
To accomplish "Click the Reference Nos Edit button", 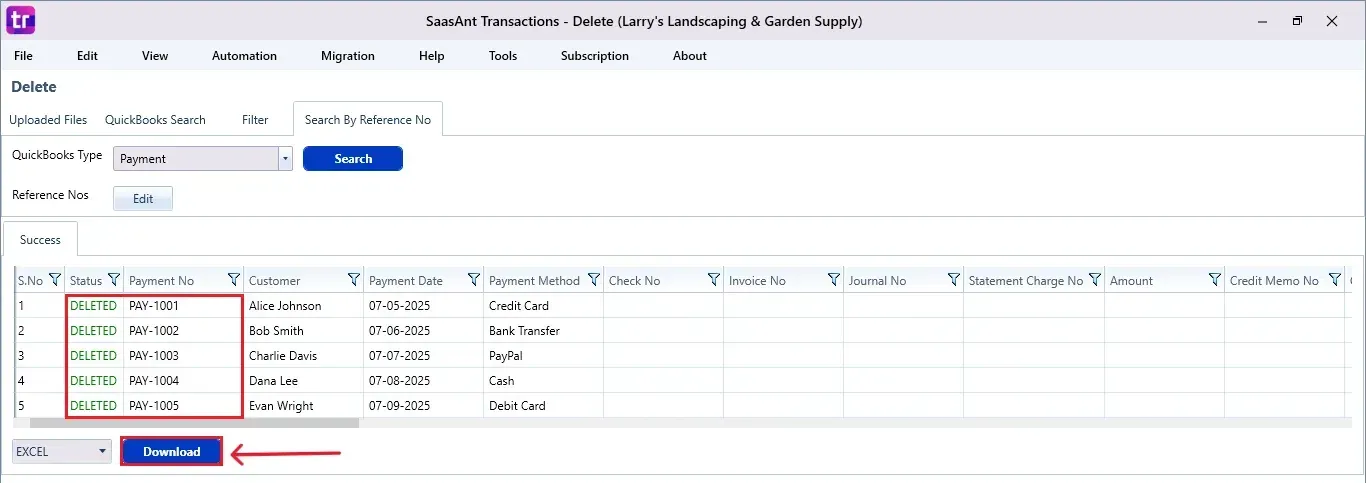I will 143,199.
